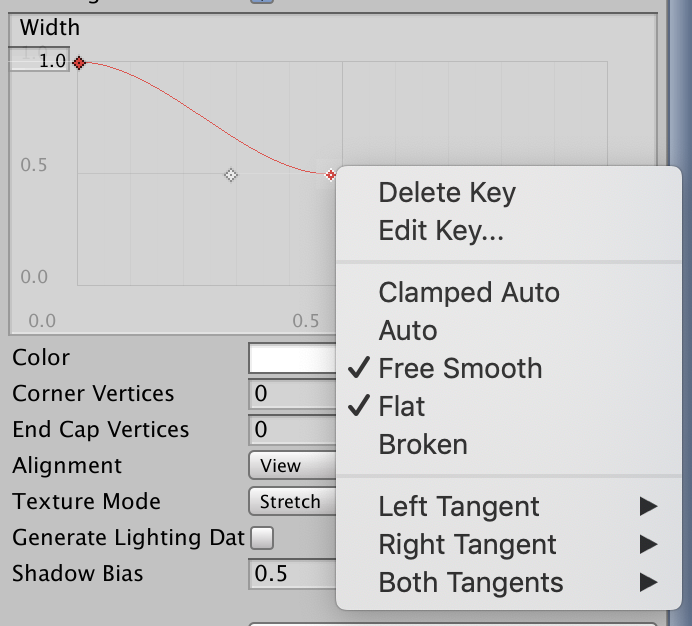Choose Delete Key from context menu
The width and height of the screenshot is (692, 626).
tap(447, 192)
